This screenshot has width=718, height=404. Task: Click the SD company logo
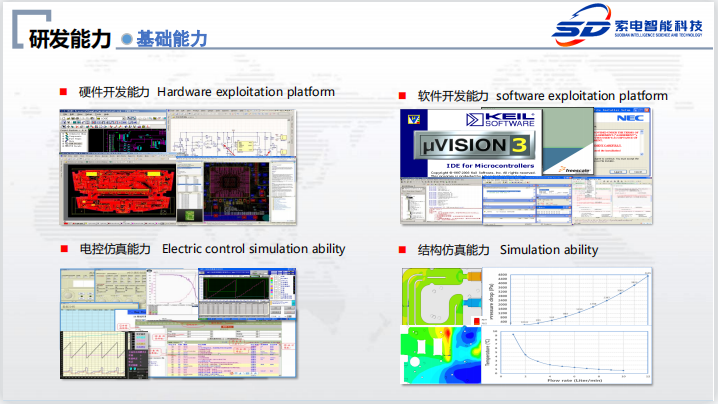tap(582, 25)
